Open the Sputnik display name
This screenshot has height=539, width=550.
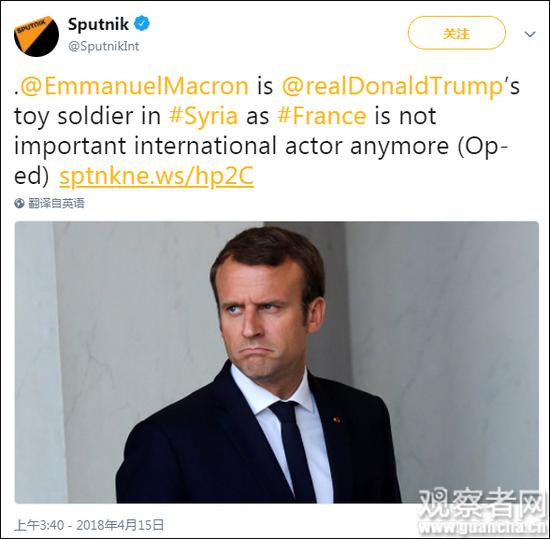pos(98,24)
